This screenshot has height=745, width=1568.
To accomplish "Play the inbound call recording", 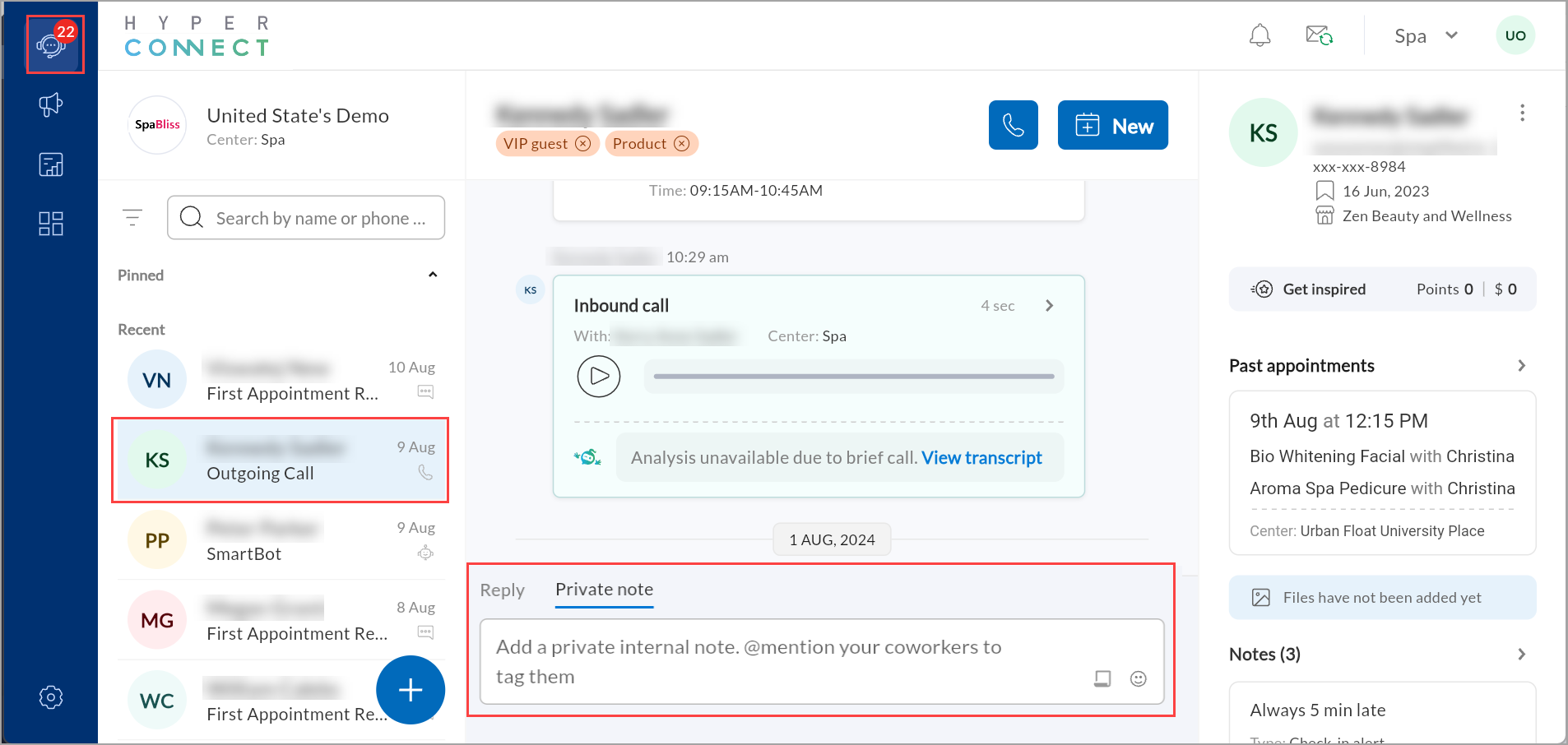I will coord(598,377).
